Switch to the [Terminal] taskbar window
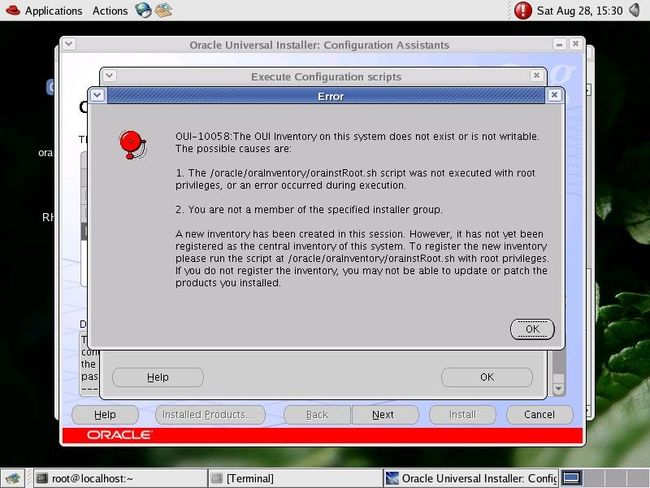This screenshot has height=488, width=650. pyautogui.click(x=295, y=478)
